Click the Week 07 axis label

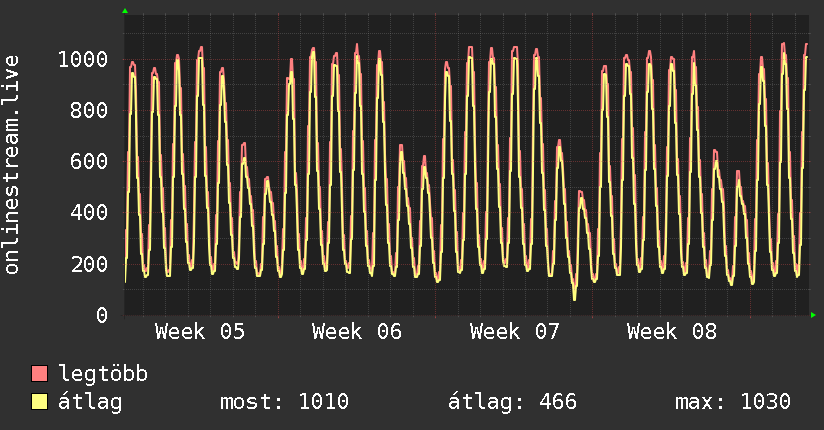click(514, 332)
